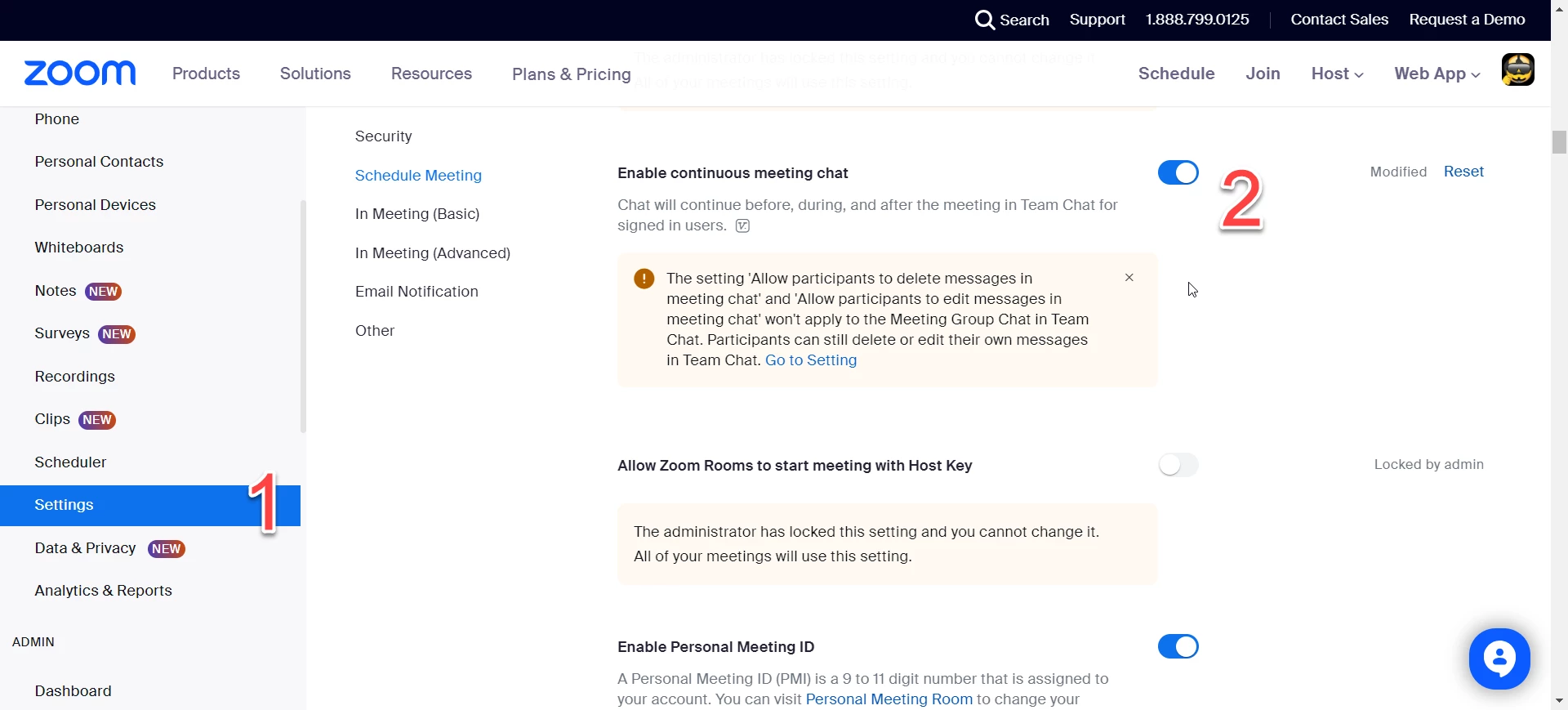
Task: Click the 1.888.799.0125 phone number
Action: (x=1197, y=20)
